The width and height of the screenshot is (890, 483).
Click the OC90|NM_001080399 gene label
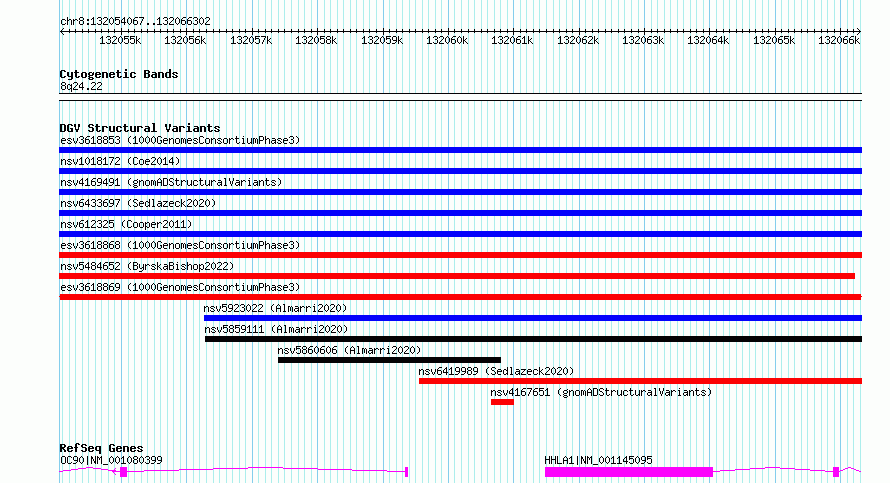coord(111,460)
